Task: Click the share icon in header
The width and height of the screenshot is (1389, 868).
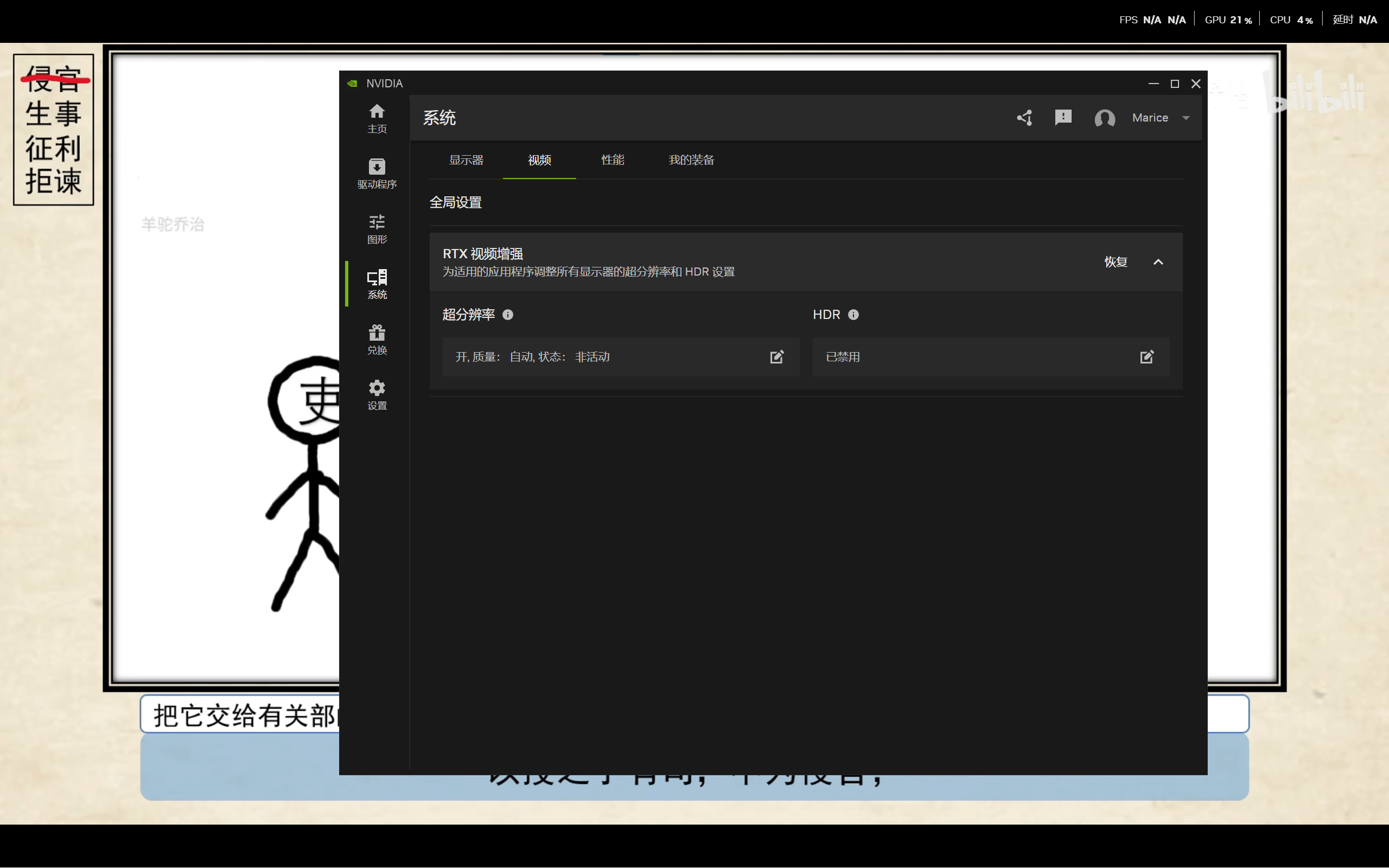Action: (x=1024, y=118)
